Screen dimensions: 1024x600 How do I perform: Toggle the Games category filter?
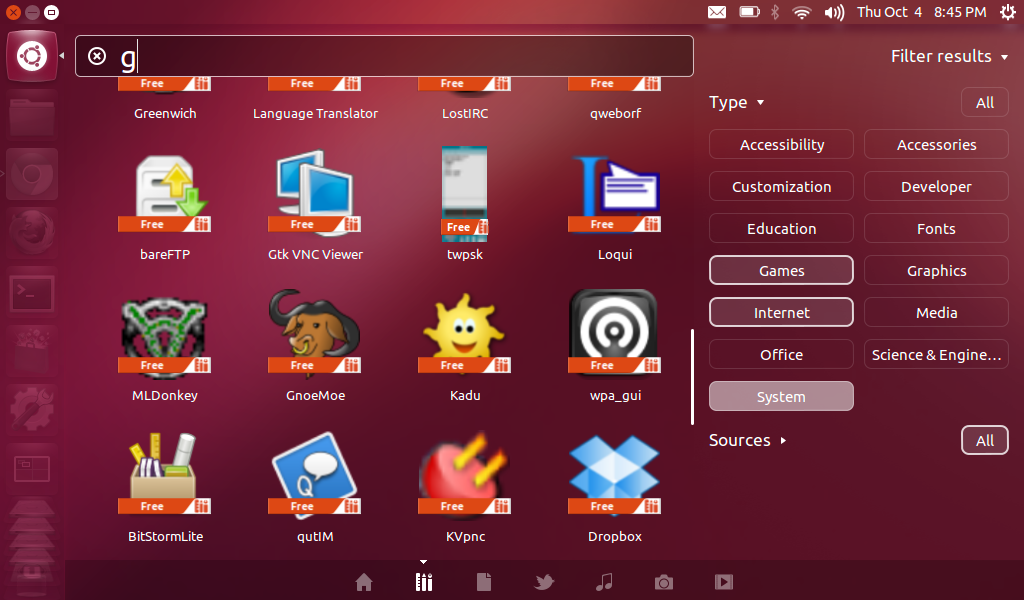[781, 270]
